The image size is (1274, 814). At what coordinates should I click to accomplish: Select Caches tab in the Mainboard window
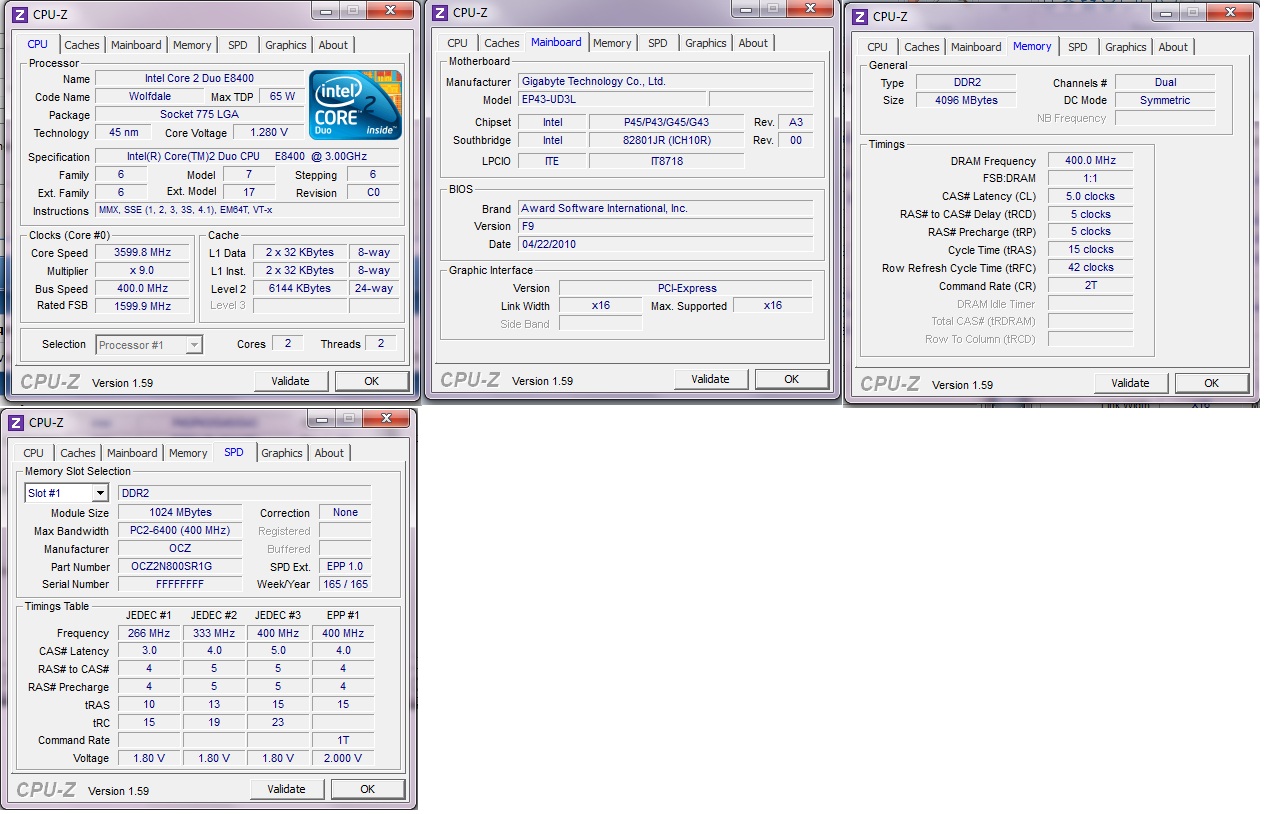502,43
